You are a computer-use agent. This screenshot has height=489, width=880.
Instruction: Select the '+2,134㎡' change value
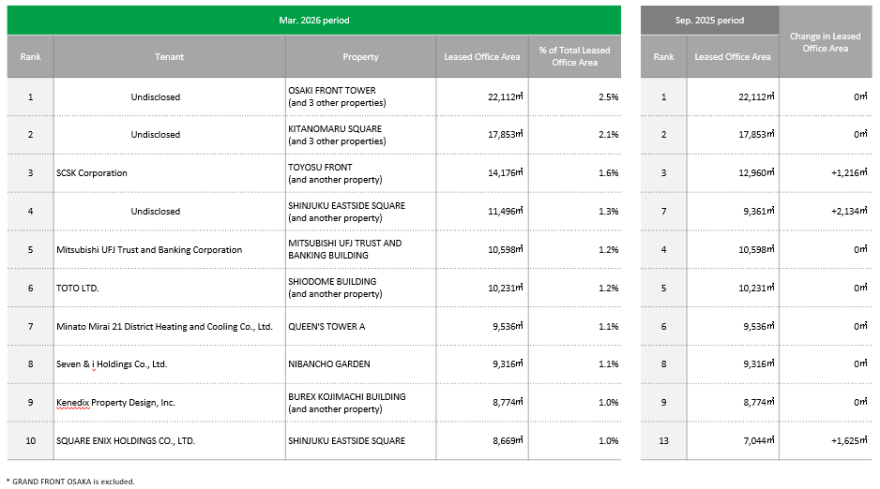coord(849,211)
